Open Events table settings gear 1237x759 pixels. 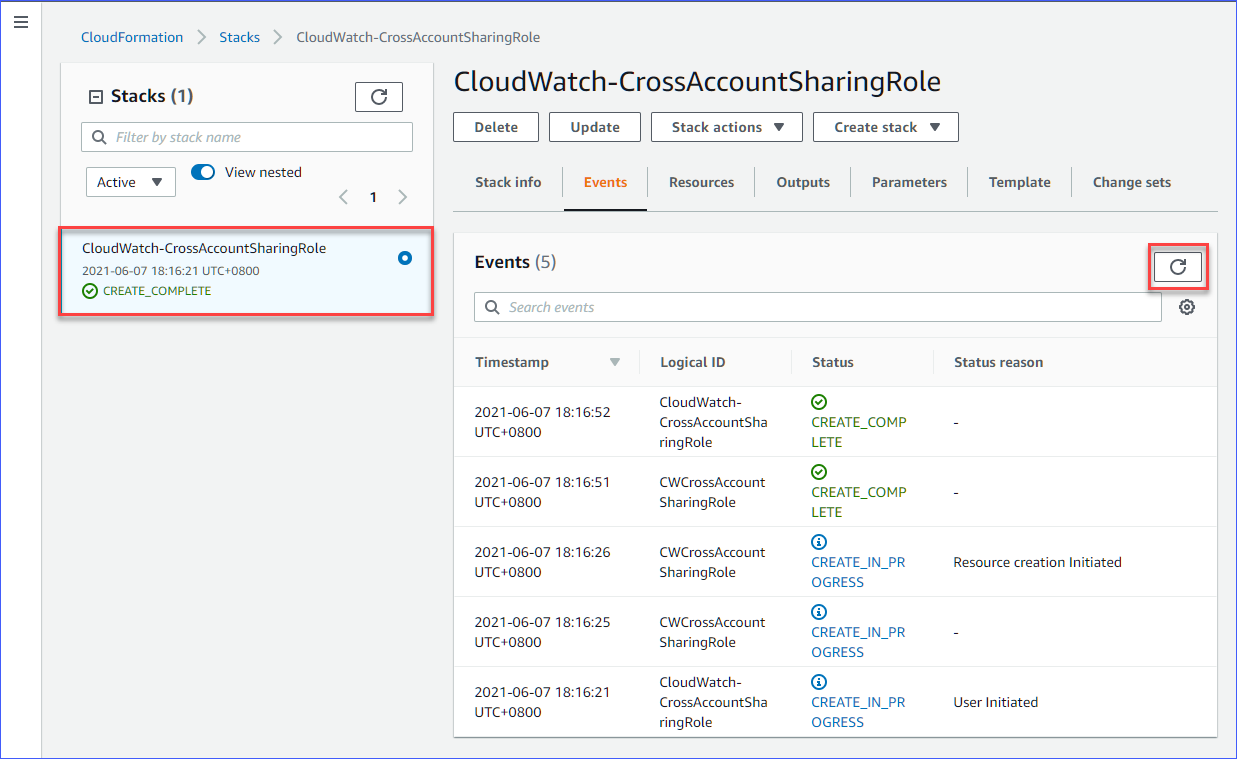(x=1187, y=307)
